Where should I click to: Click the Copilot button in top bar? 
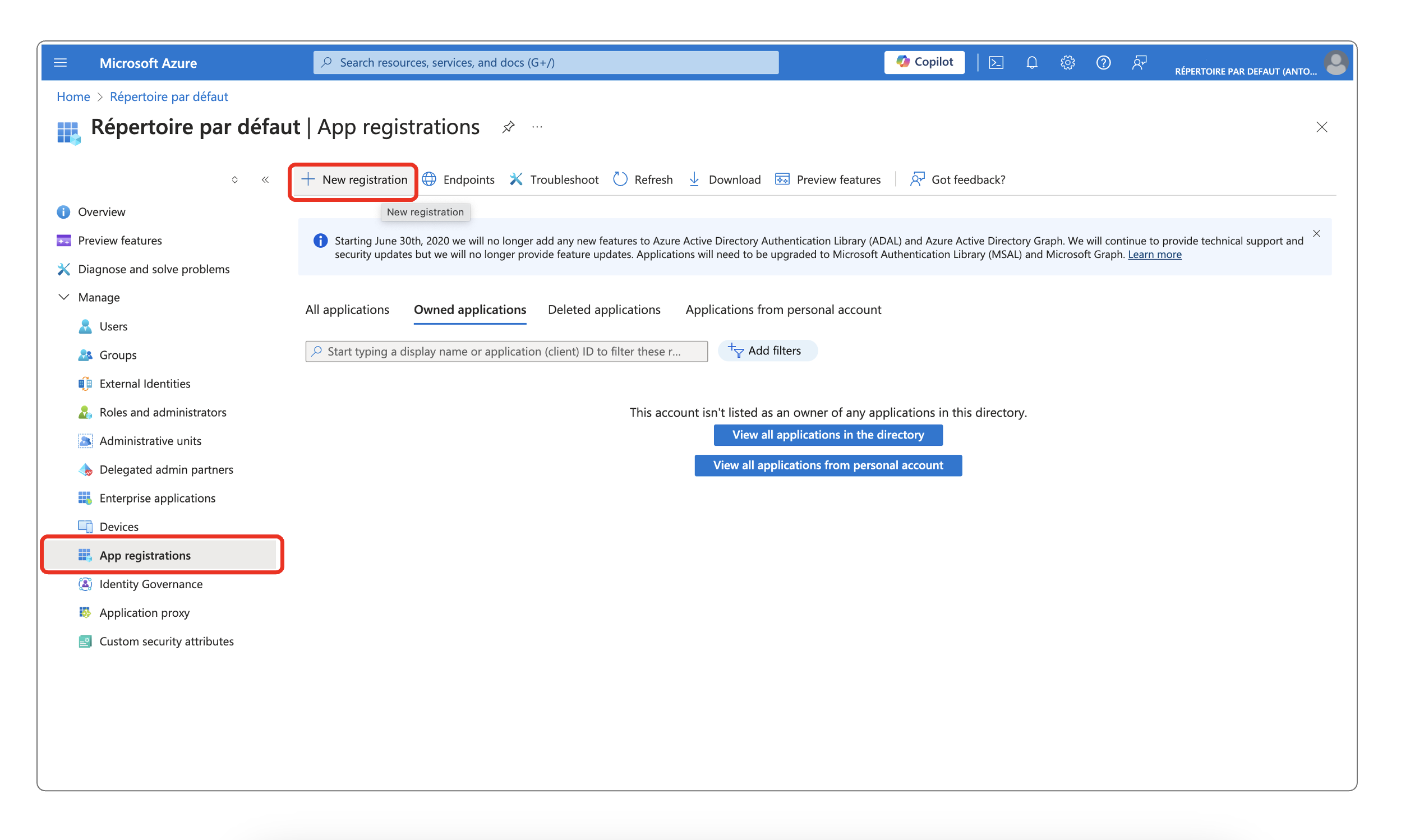(924, 62)
